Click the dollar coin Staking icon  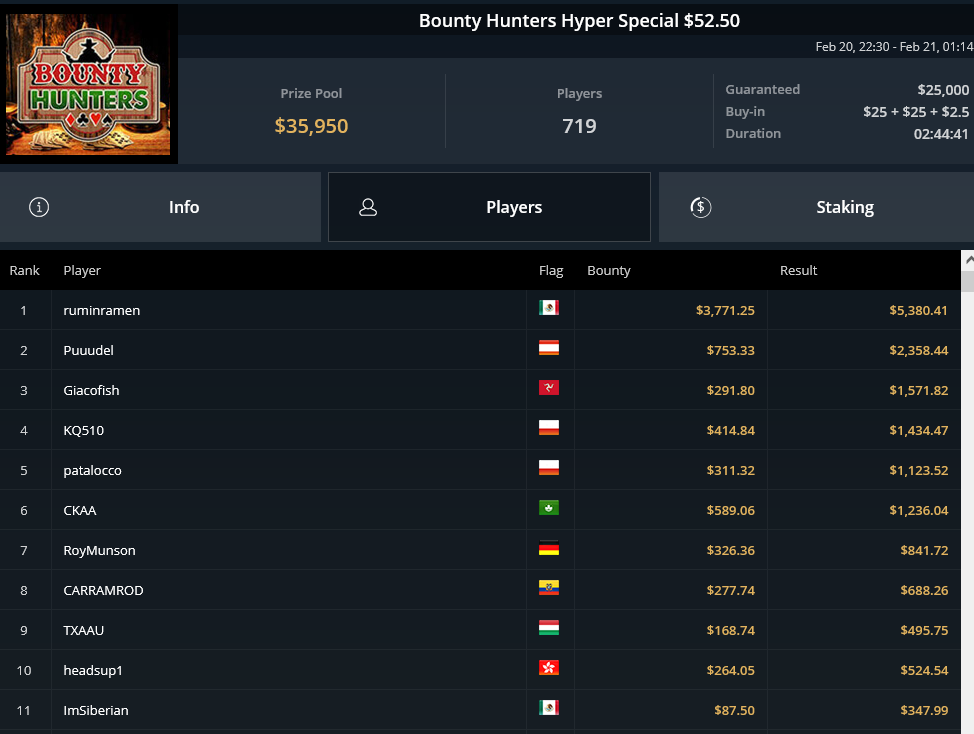click(701, 207)
